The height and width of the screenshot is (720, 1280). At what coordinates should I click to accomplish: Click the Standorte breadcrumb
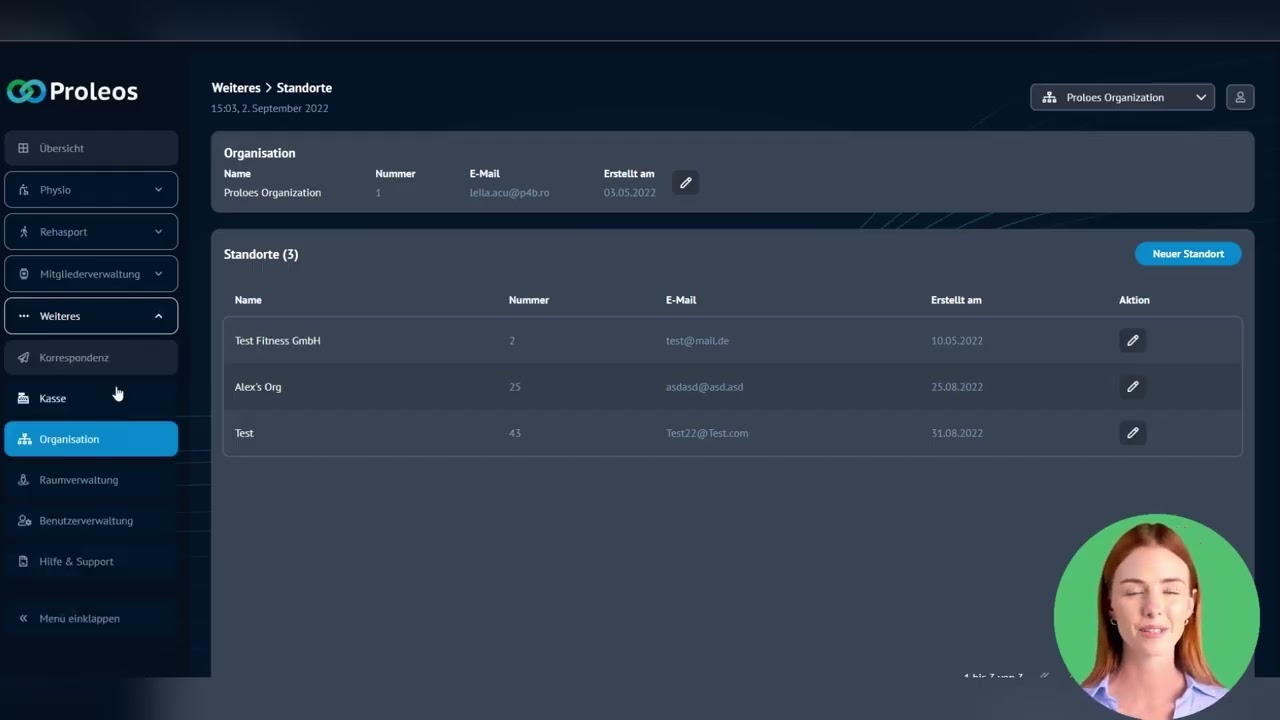[304, 88]
